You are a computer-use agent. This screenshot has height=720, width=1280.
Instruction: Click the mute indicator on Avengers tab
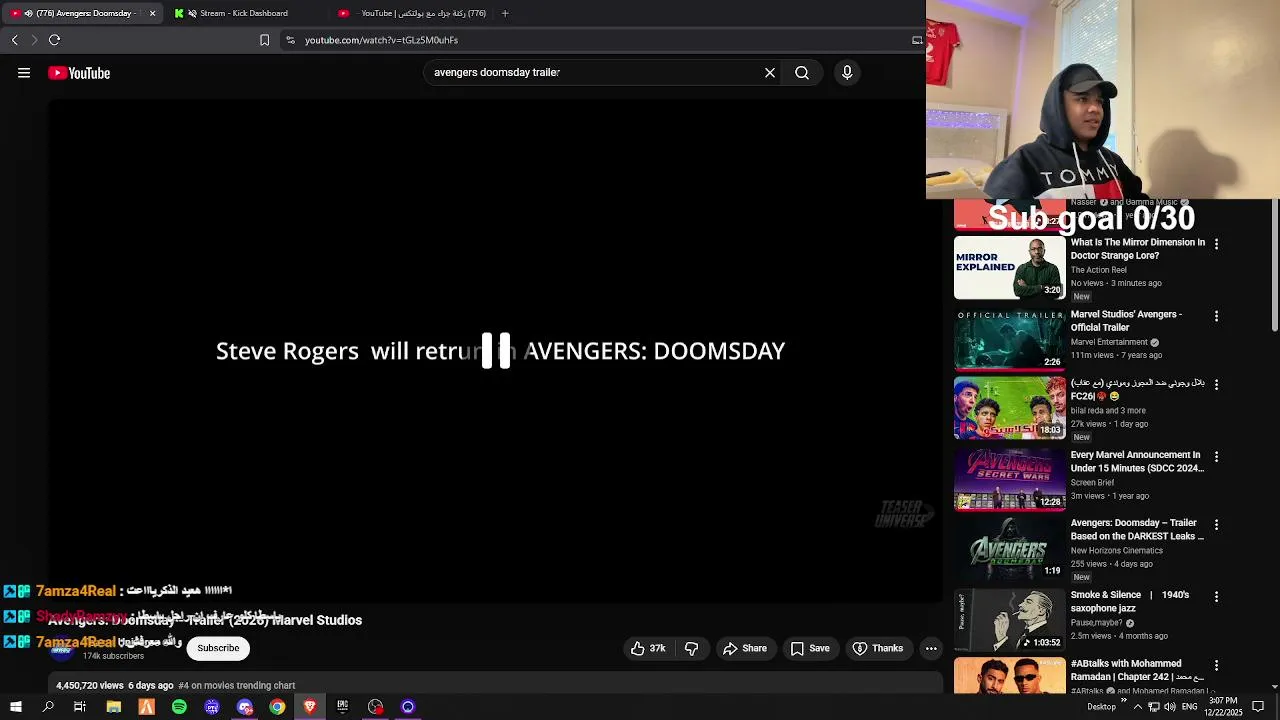pyautogui.click(x=28, y=13)
